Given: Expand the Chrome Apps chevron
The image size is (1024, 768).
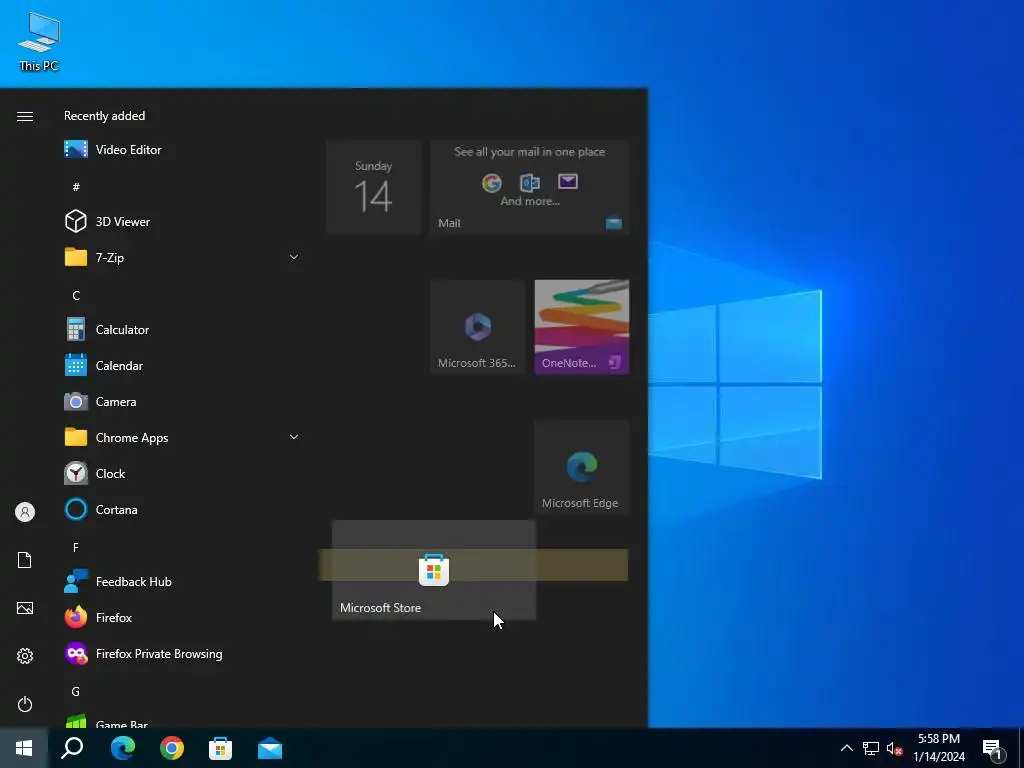Looking at the screenshot, I should tap(294, 438).
